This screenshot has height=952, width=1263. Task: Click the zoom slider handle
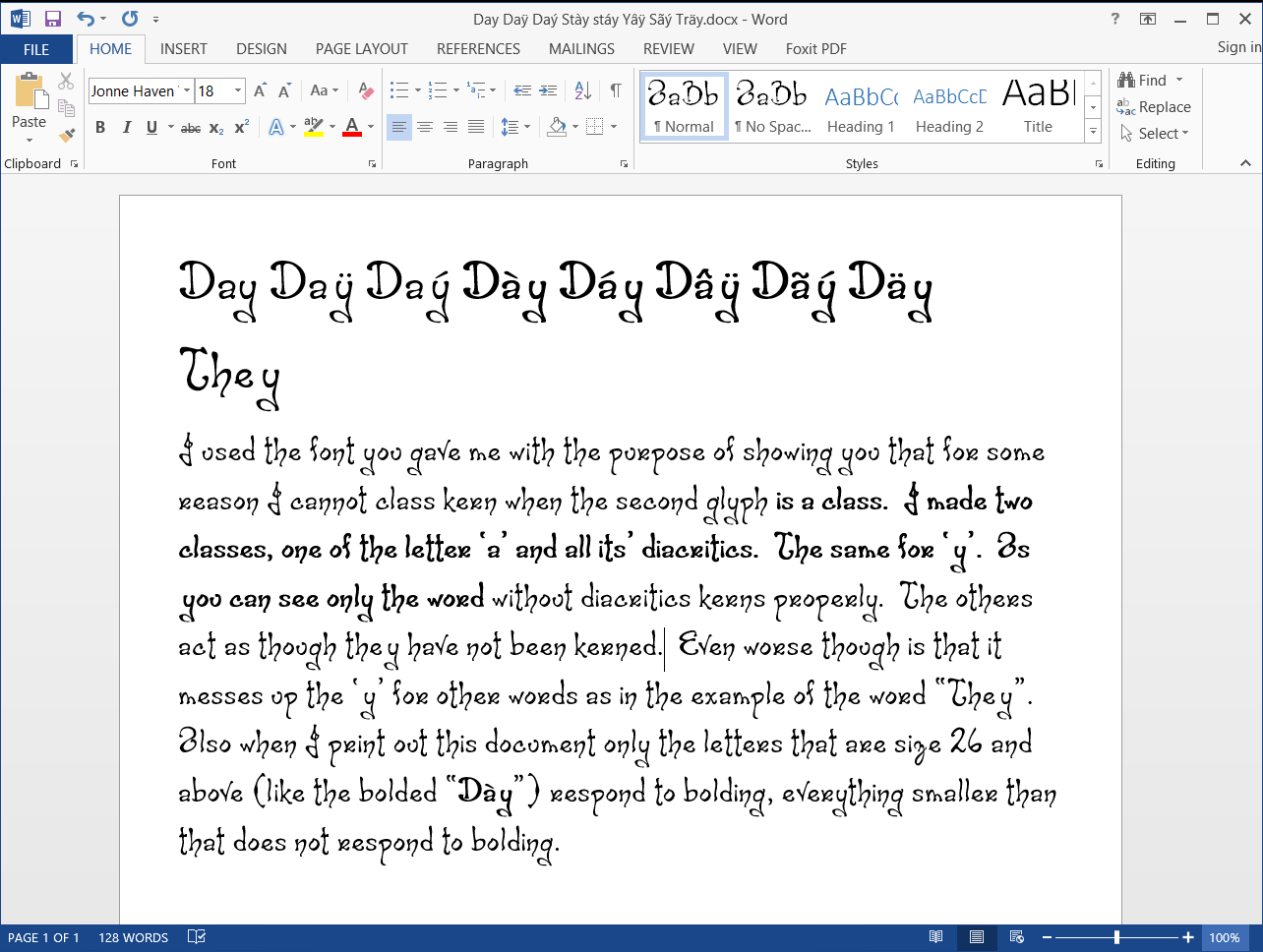pyautogui.click(x=1116, y=937)
